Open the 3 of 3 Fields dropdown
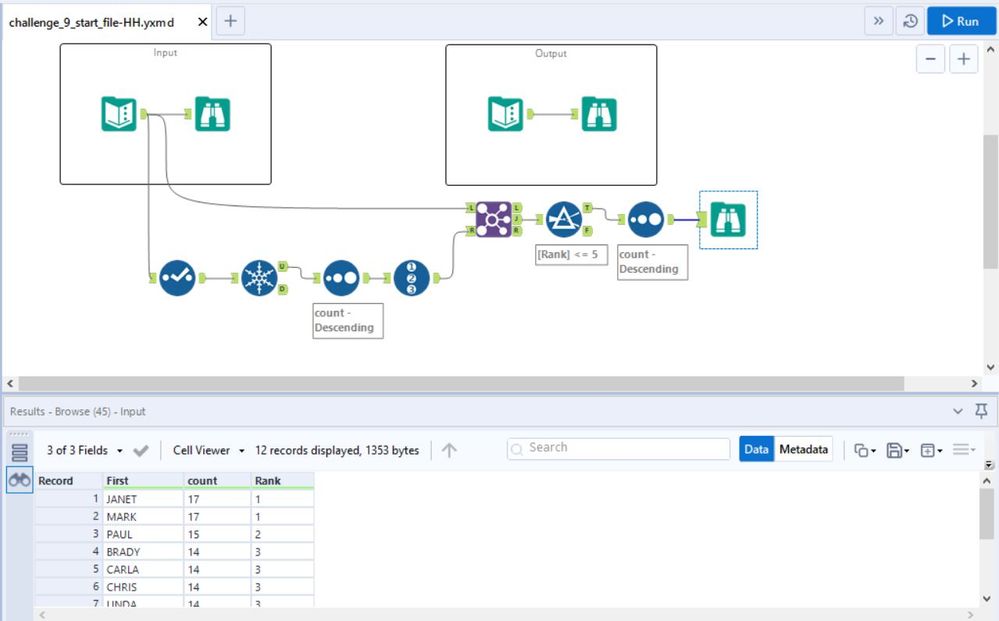 tap(85, 450)
